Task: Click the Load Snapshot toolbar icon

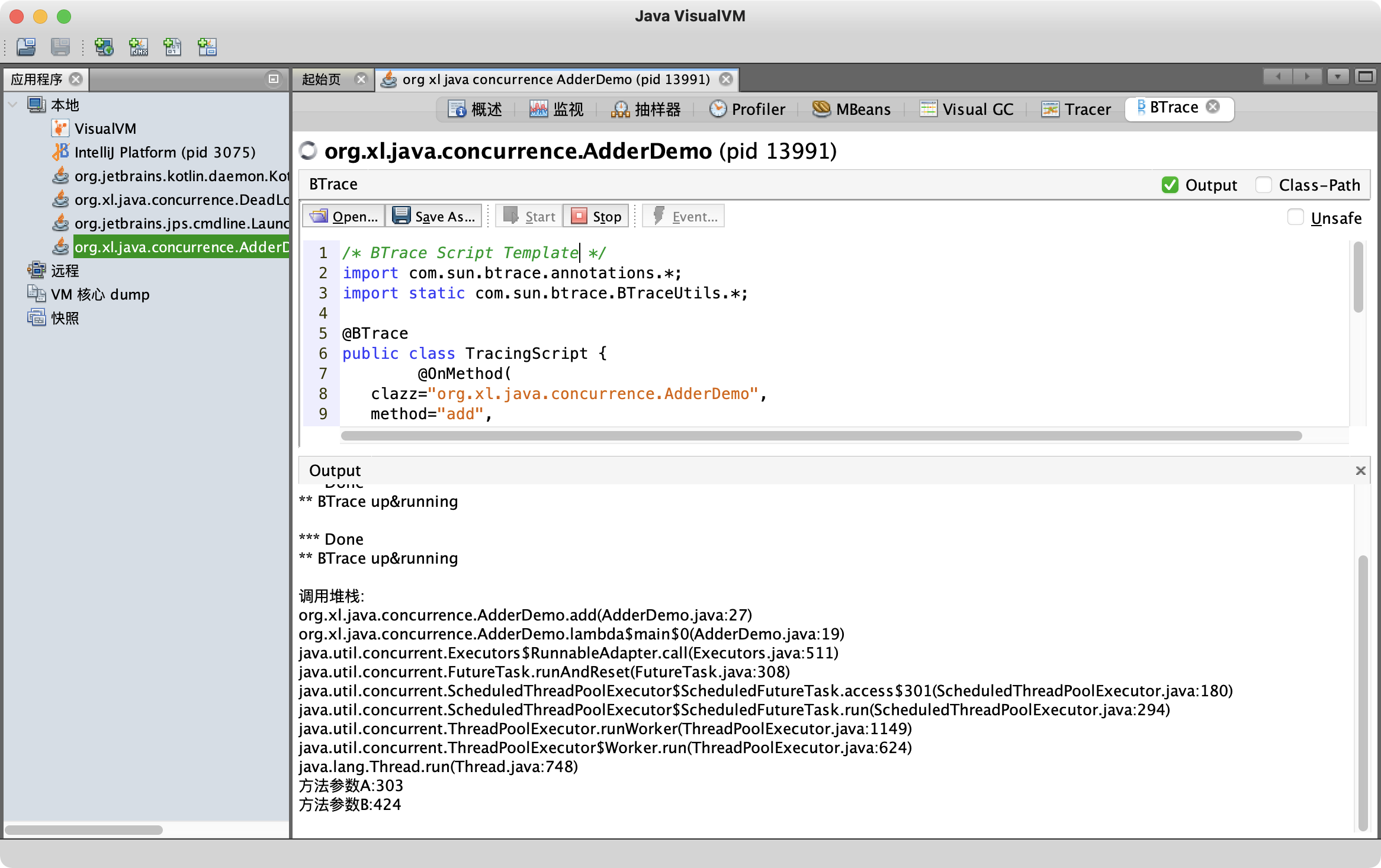Action: 26,46
